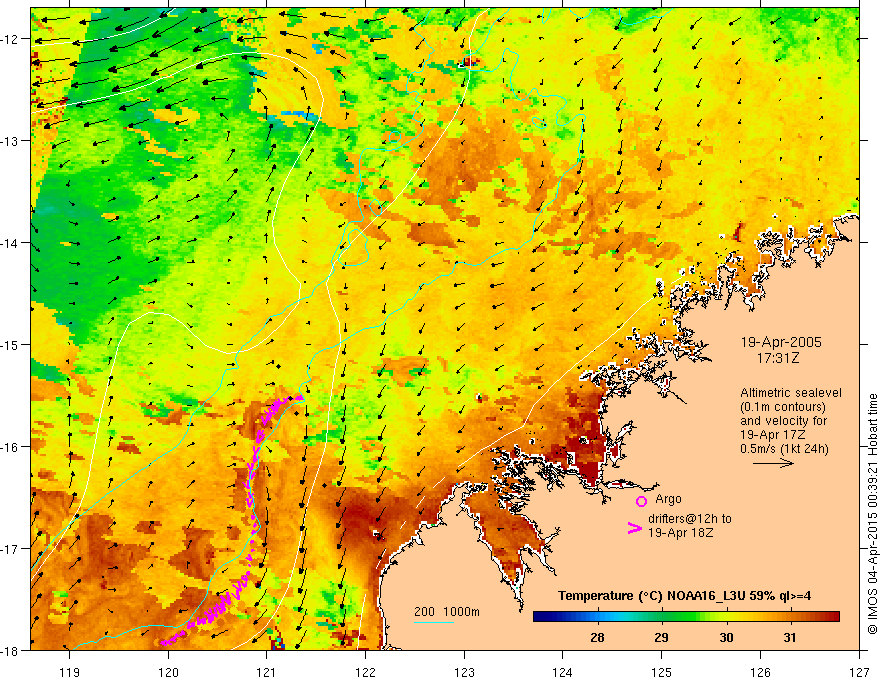Click the longitude axis label 126

point(760,672)
